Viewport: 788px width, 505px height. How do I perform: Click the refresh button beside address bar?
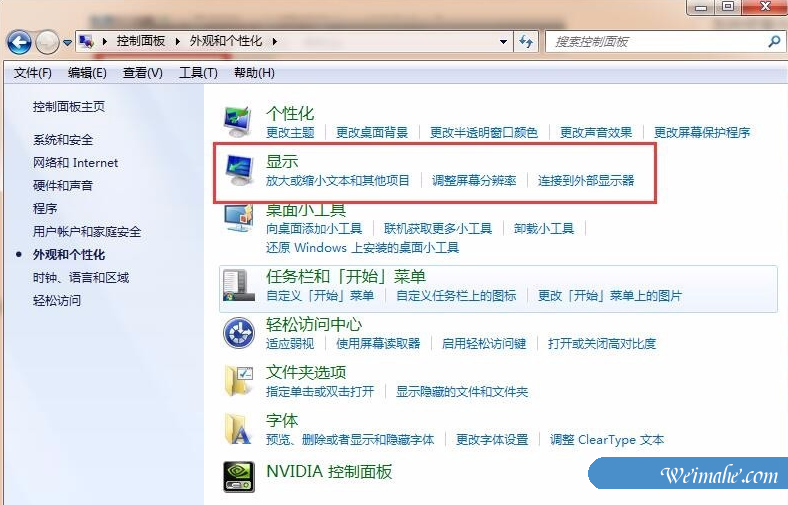point(526,42)
